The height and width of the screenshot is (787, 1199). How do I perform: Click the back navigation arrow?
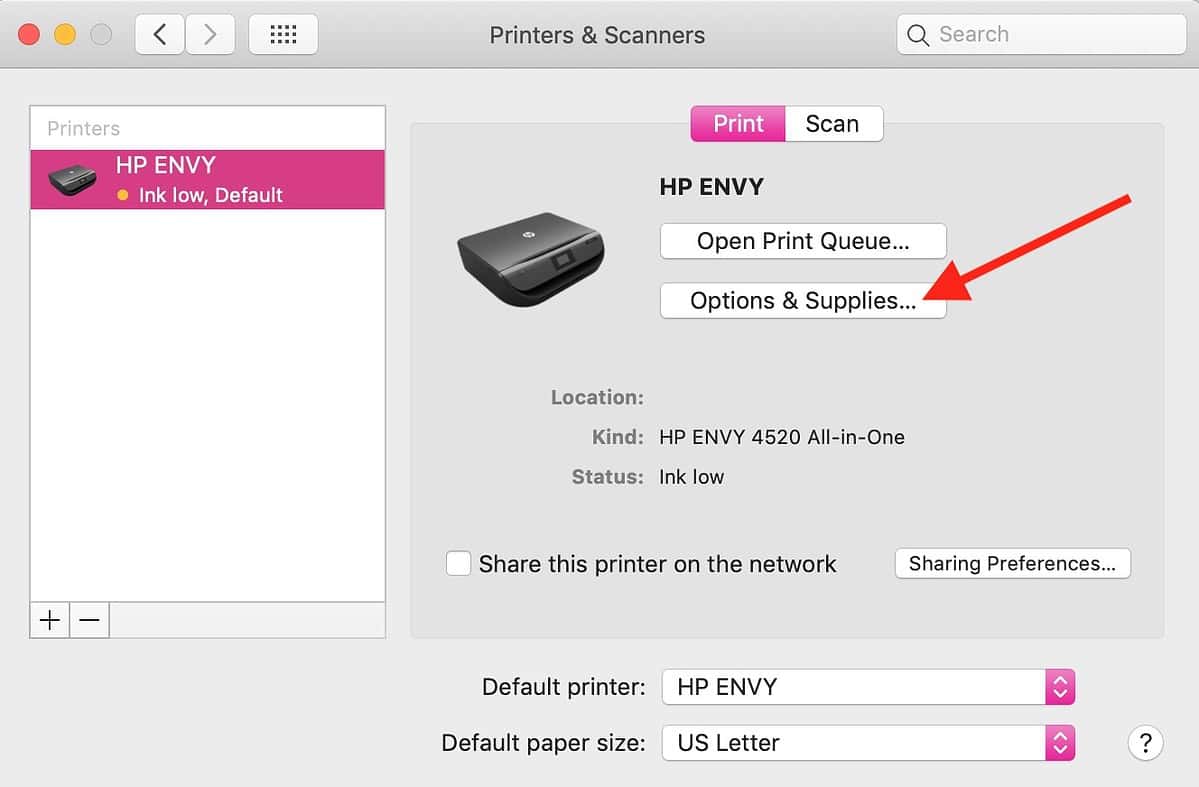(160, 35)
